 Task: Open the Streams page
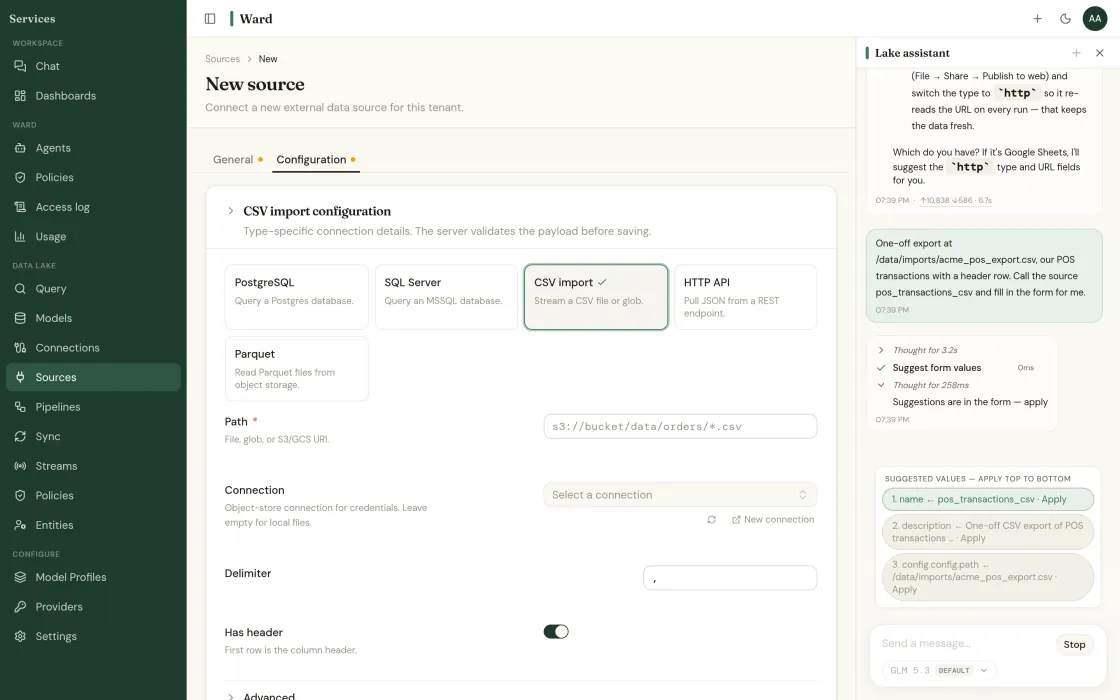(93, 466)
